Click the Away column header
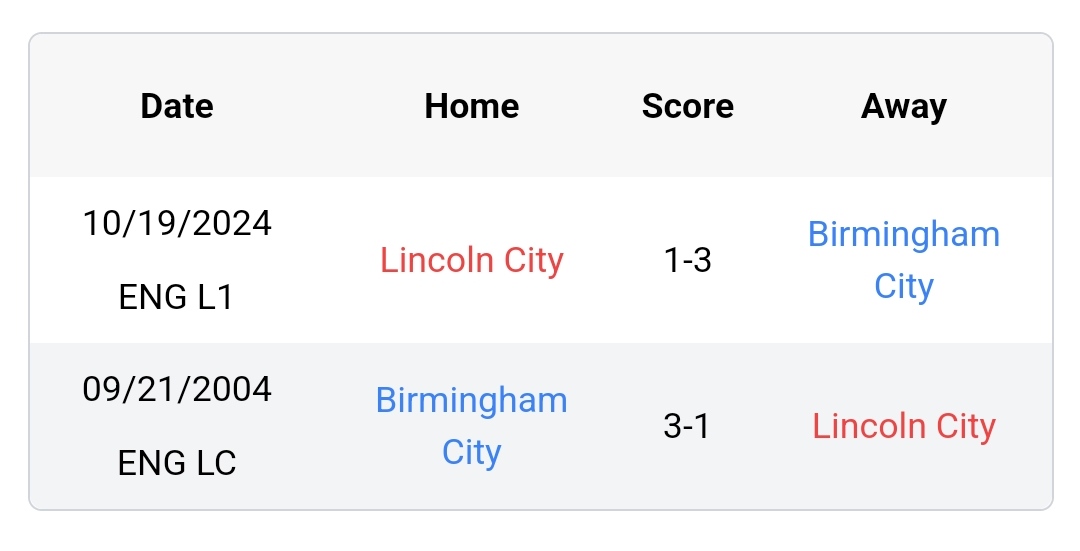Image resolution: width=1080 pixels, height=551 pixels. (903, 106)
